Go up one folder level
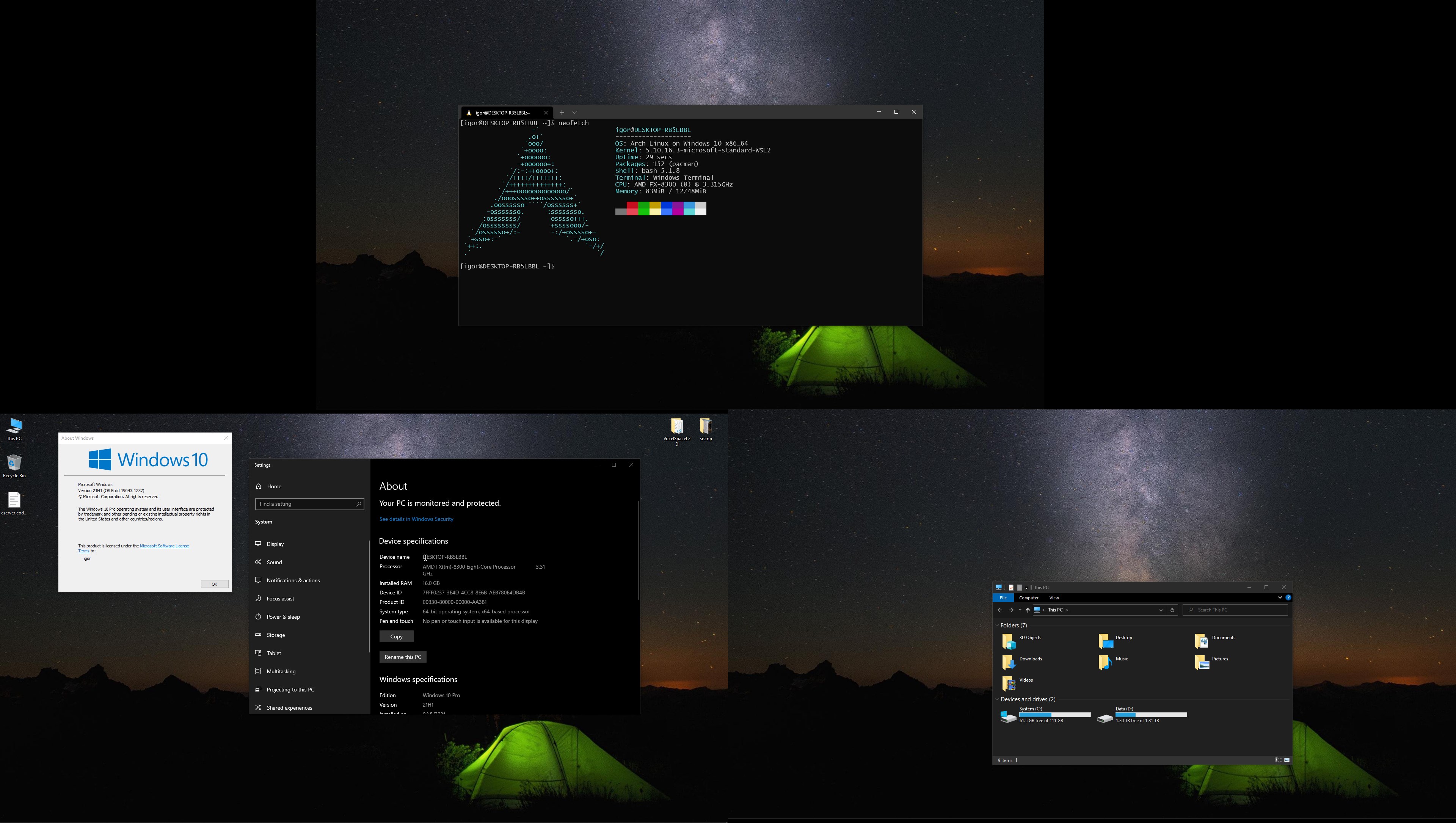 point(1028,610)
